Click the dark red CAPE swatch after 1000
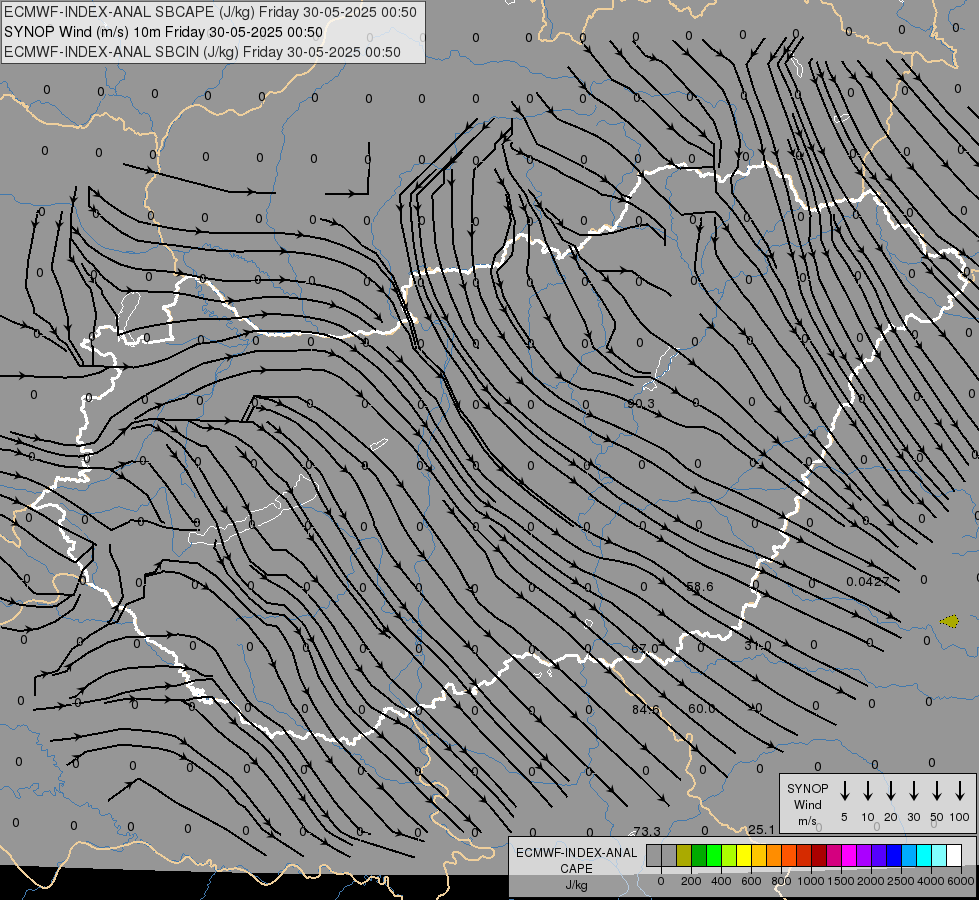This screenshot has height=900, width=979. (x=820, y=855)
